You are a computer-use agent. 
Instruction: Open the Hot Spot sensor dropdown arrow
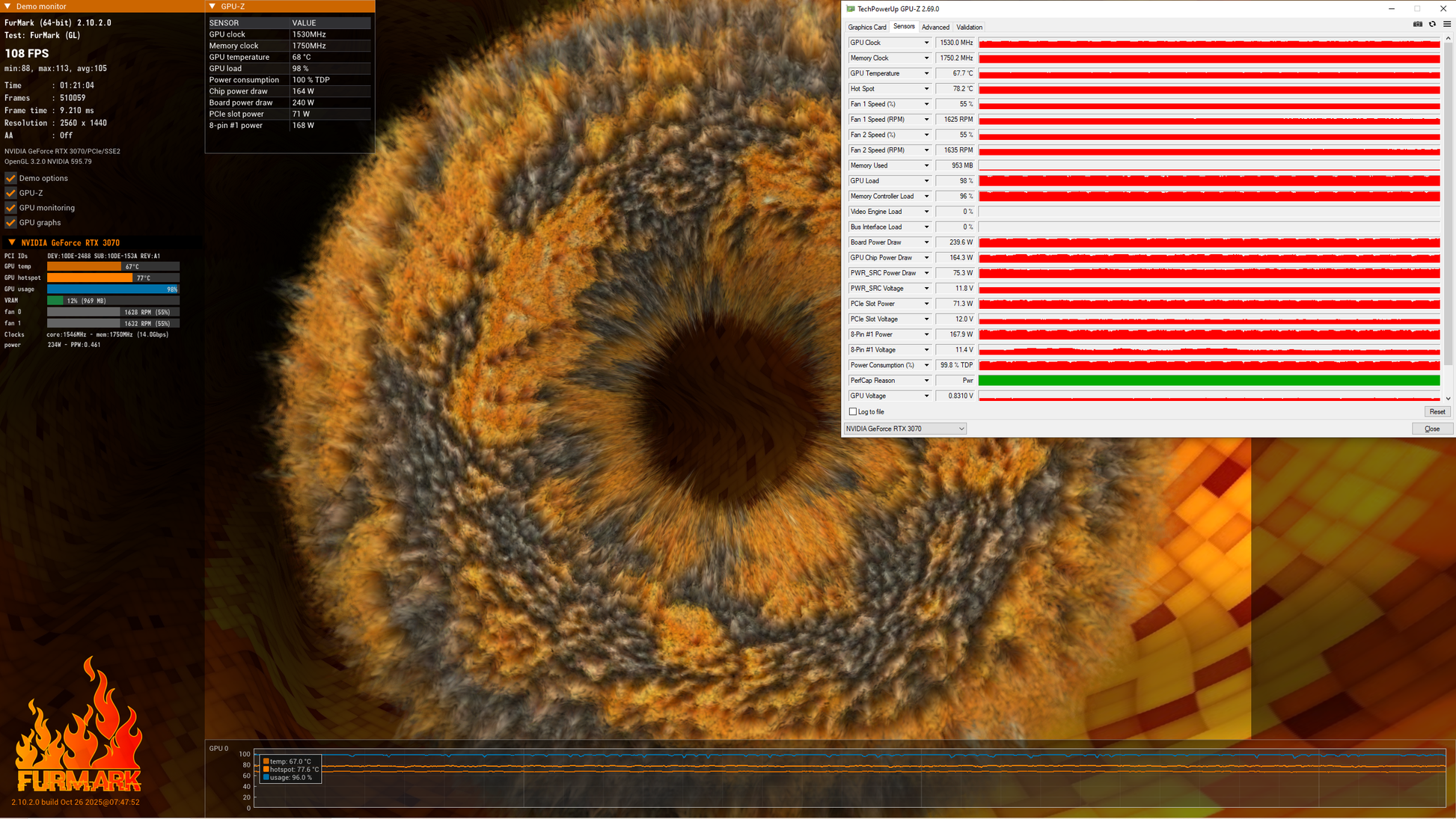point(926,89)
